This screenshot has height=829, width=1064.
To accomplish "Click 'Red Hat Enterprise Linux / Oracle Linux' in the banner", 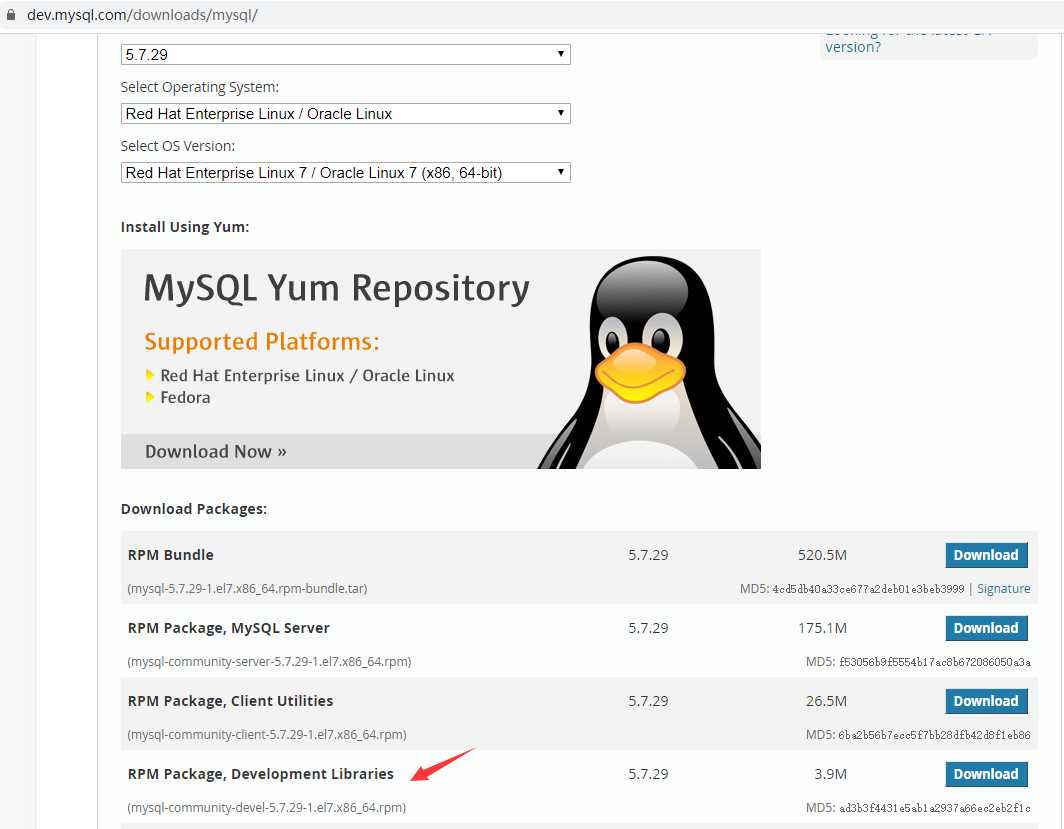I will [x=307, y=375].
